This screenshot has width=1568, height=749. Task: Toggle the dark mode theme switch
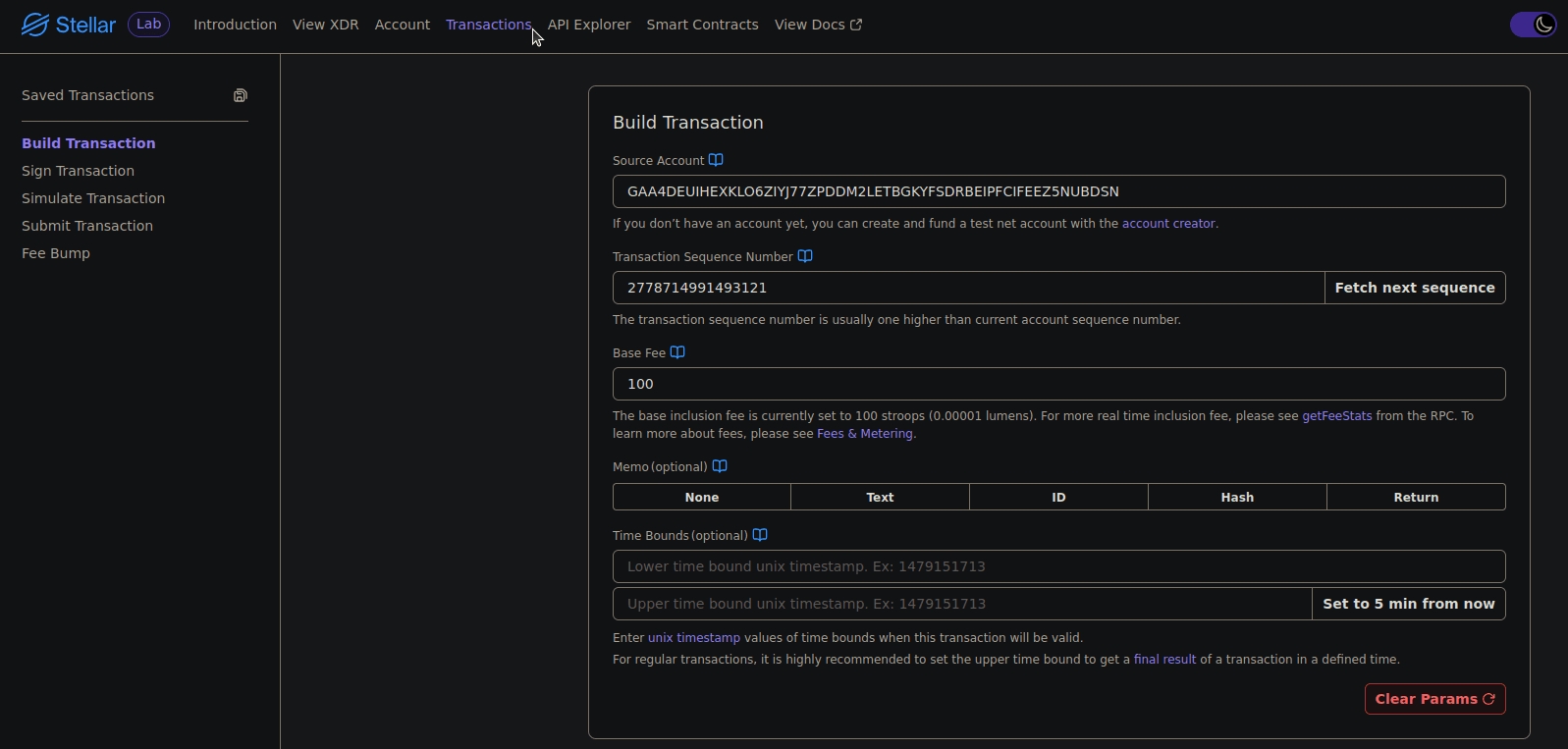(1532, 25)
